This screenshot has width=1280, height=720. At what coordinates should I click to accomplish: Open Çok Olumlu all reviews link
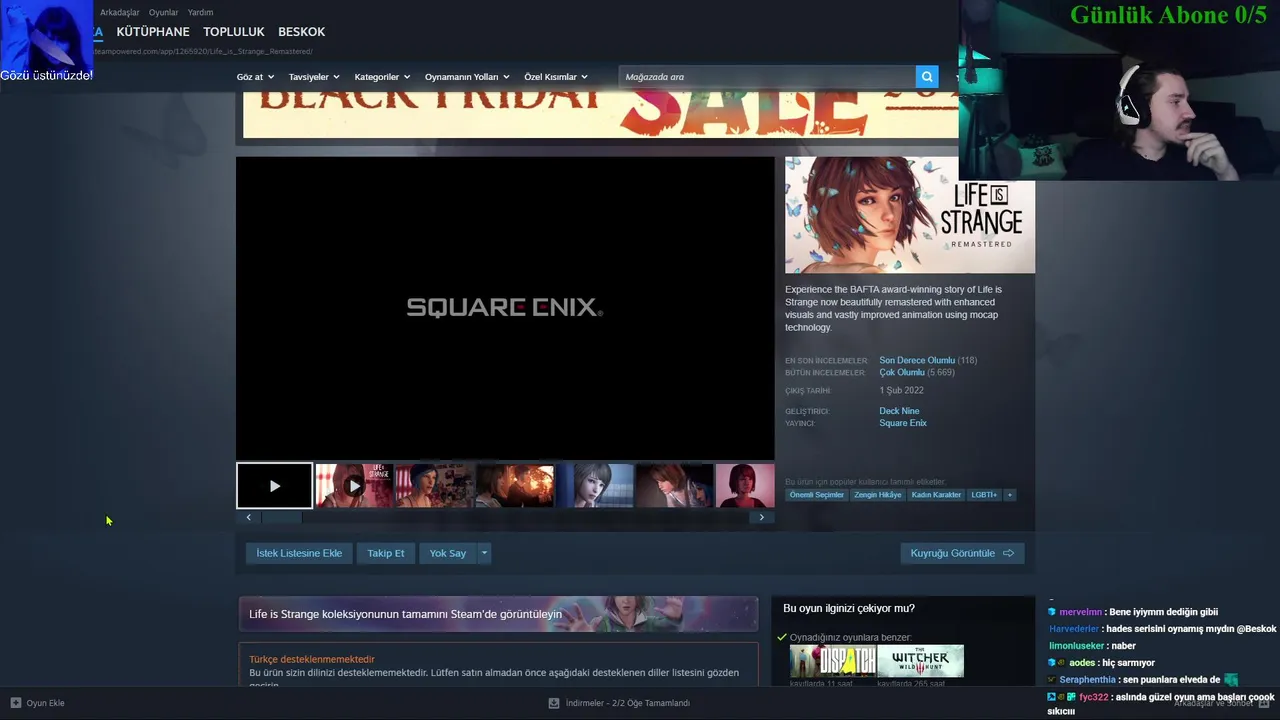pos(902,372)
